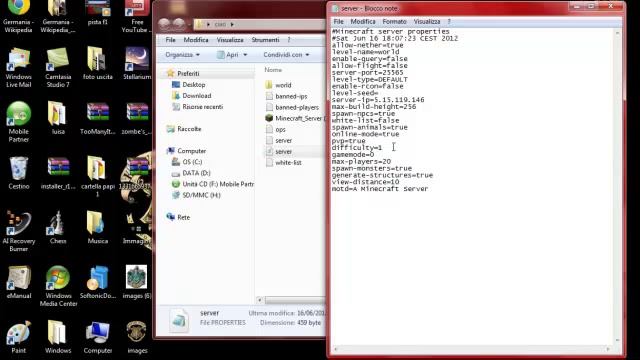Launch Camtasia Studio 7 desktop shortcut

tap(58, 67)
